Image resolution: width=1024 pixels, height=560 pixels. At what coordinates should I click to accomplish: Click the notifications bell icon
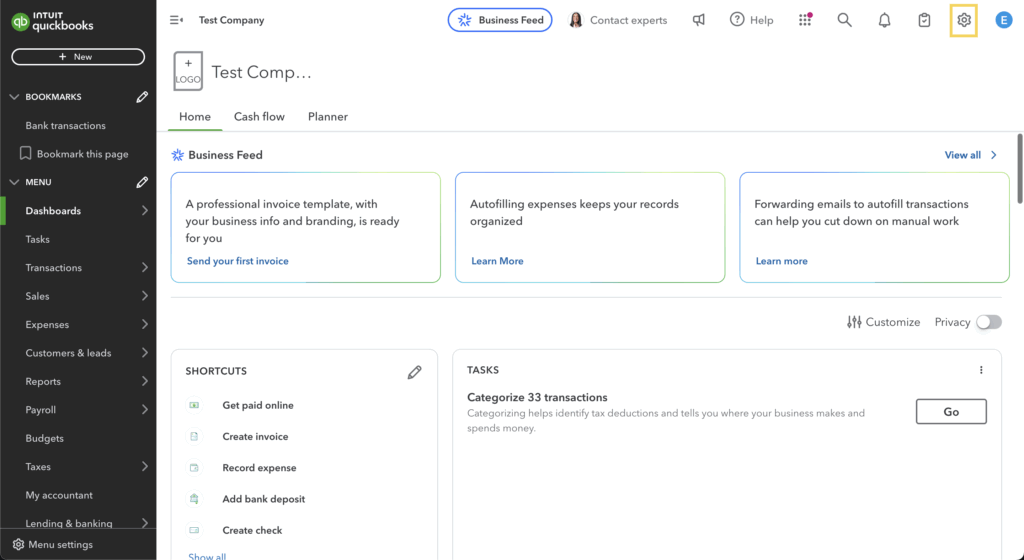click(x=884, y=20)
